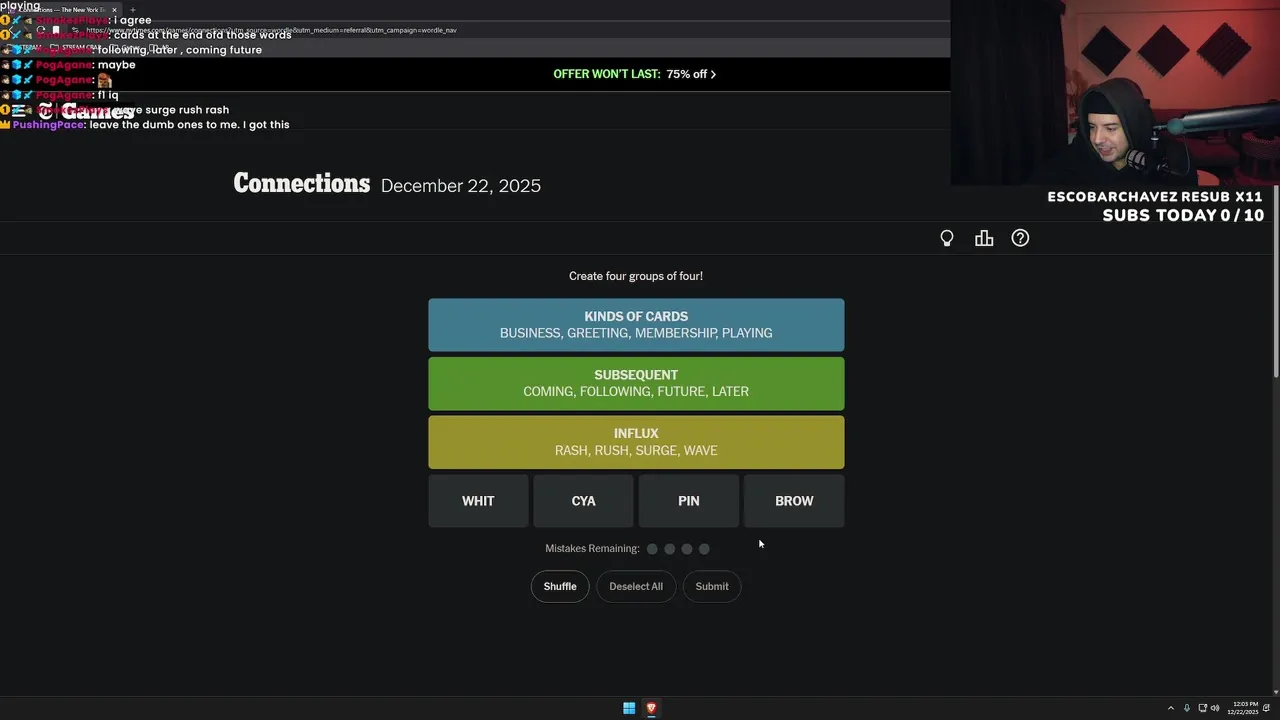Expand hidden system tray icons chevron
The width and height of the screenshot is (1280, 720).
coord(1171,708)
